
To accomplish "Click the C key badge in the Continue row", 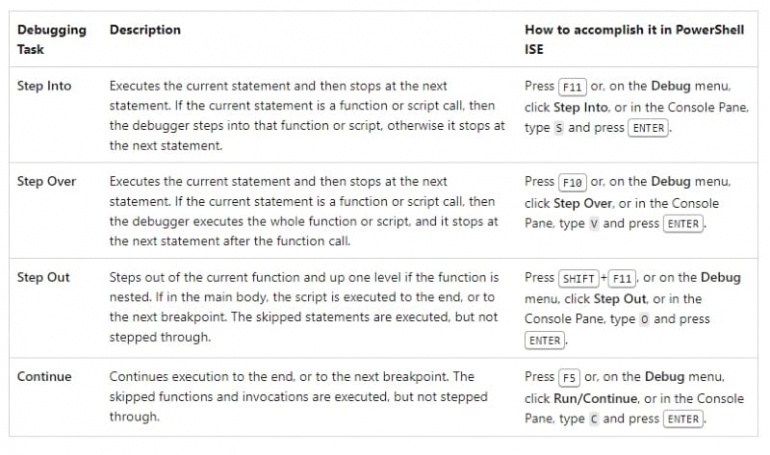I will click(593, 420).
